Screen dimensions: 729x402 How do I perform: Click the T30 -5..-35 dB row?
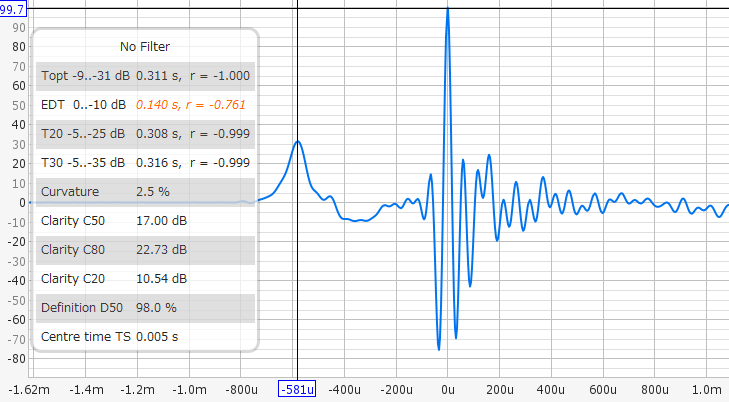[x=145, y=162]
